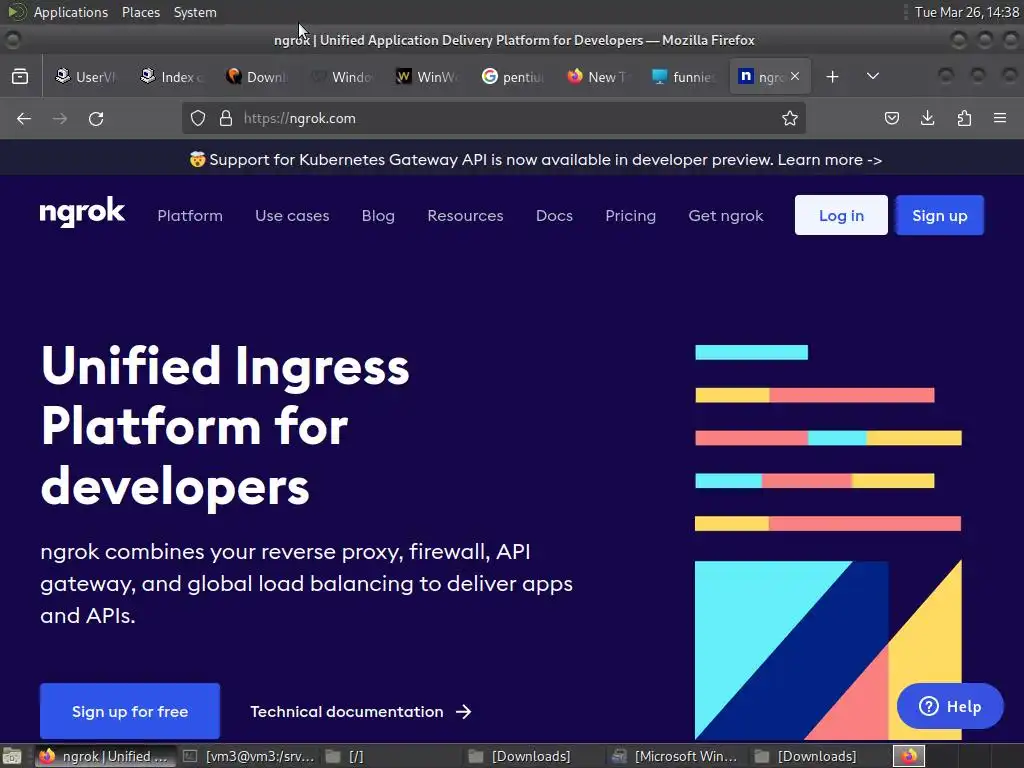1024x768 pixels.
Task: Click the site security padlock icon
Action: pos(226,118)
